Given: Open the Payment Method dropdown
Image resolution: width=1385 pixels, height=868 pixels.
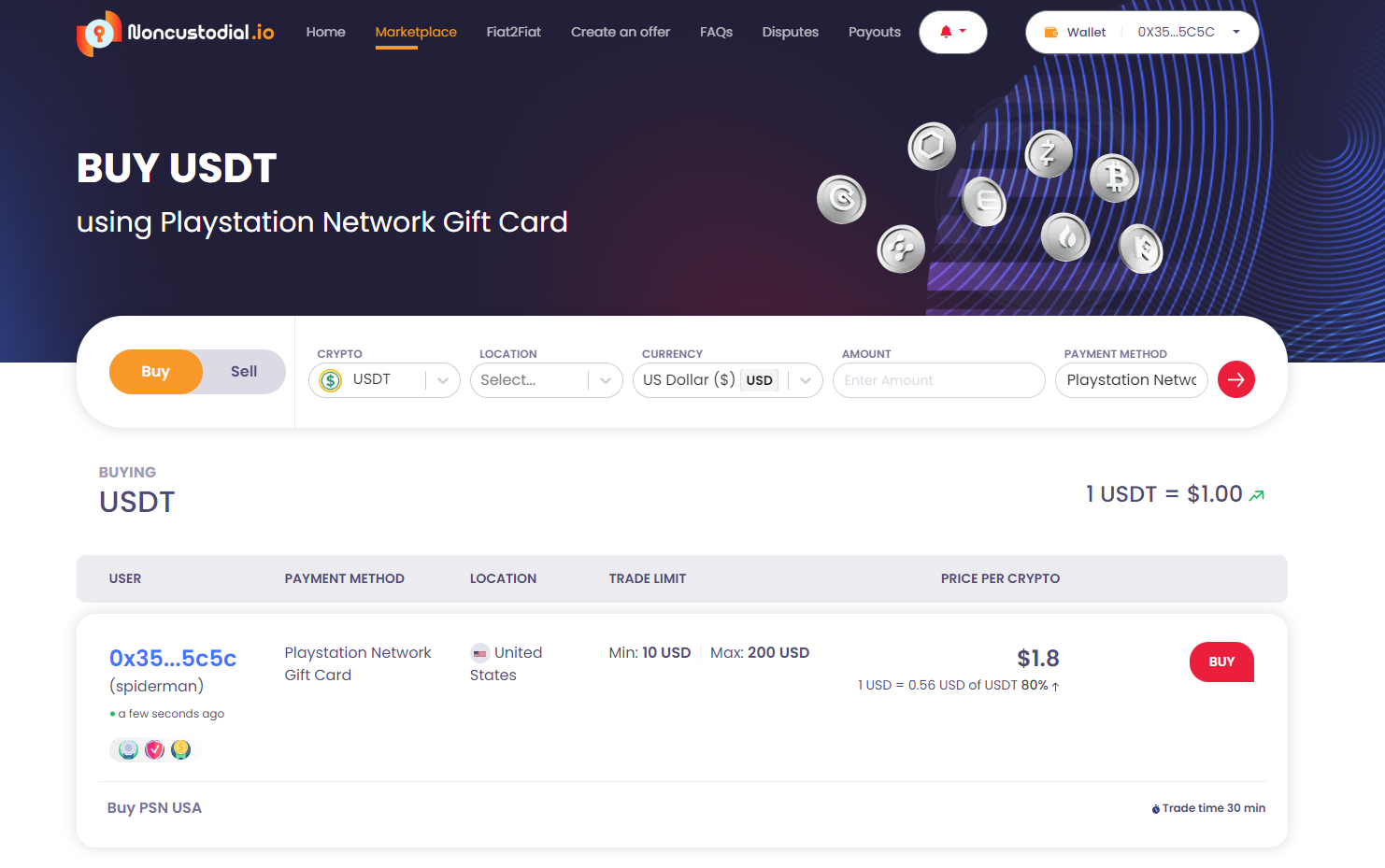Looking at the screenshot, I should (1132, 380).
